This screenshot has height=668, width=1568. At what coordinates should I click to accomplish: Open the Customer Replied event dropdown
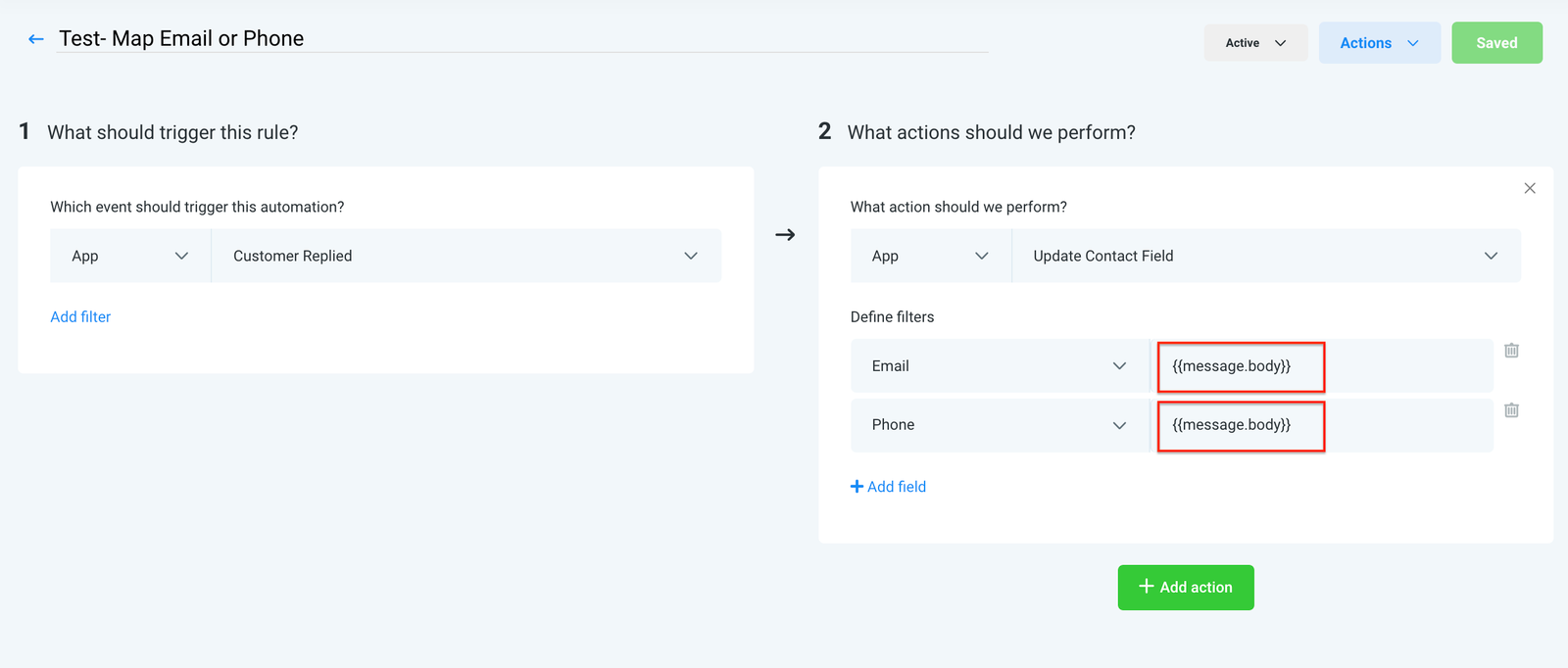[x=465, y=256]
